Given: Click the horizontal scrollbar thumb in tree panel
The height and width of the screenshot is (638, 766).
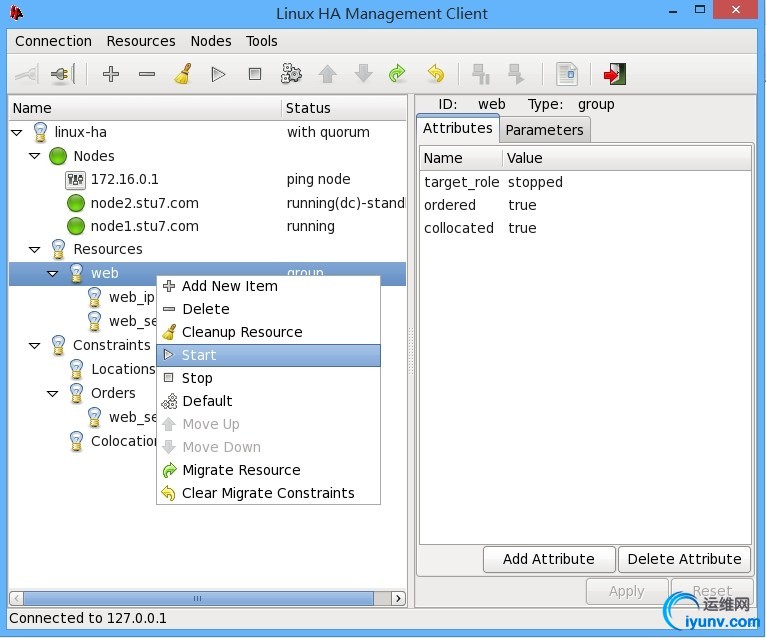Looking at the screenshot, I should [x=198, y=598].
